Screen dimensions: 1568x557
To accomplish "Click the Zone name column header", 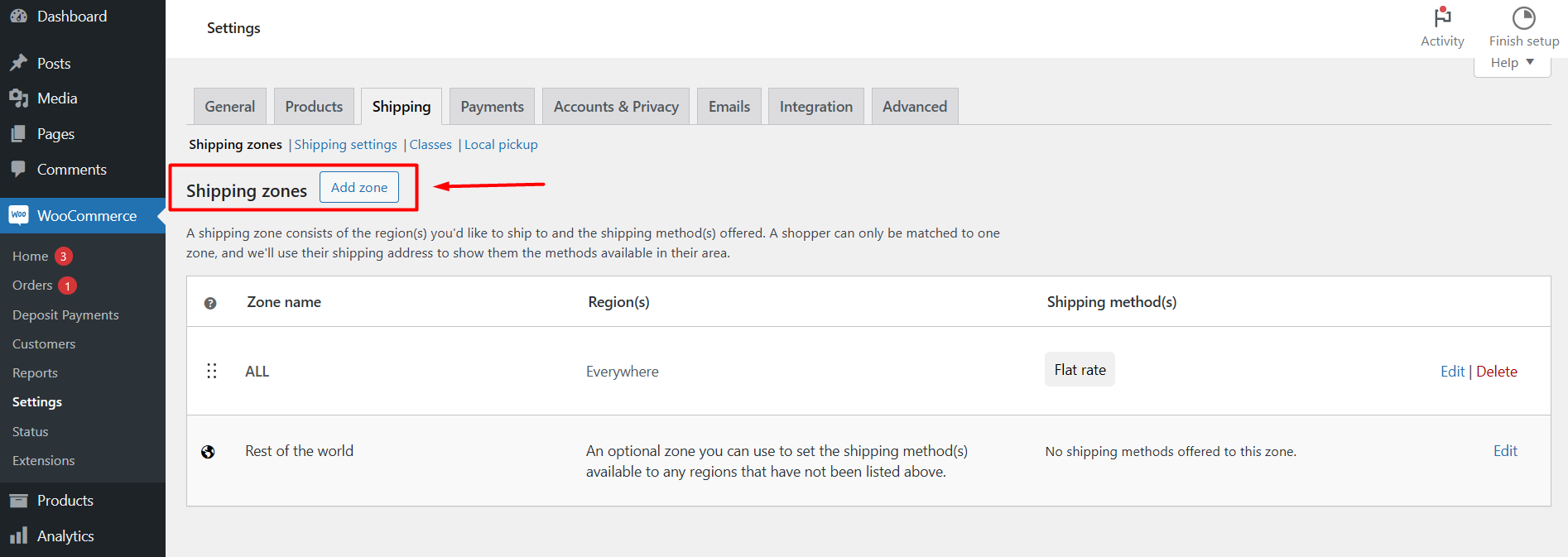I will [x=284, y=302].
